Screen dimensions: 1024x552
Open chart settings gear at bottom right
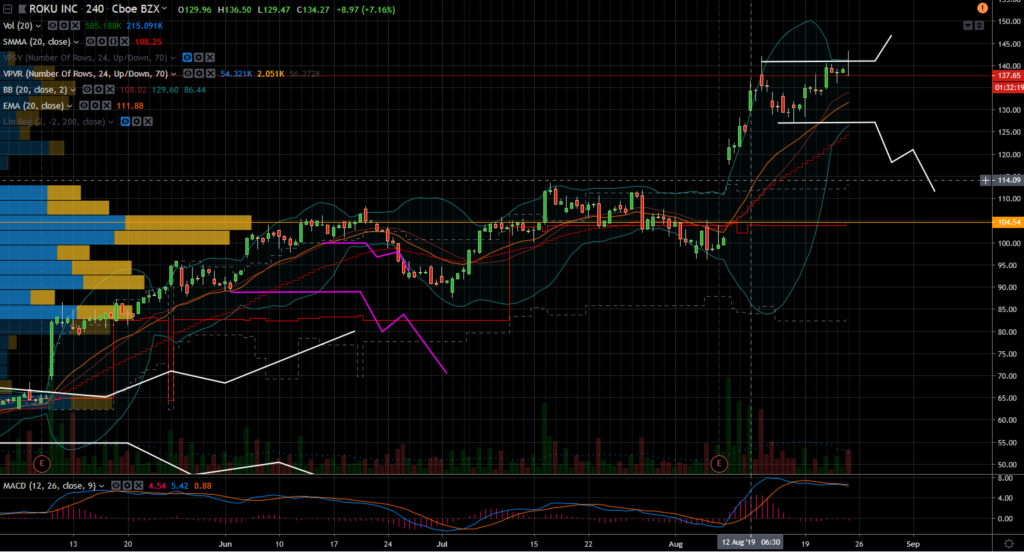tap(1008, 544)
